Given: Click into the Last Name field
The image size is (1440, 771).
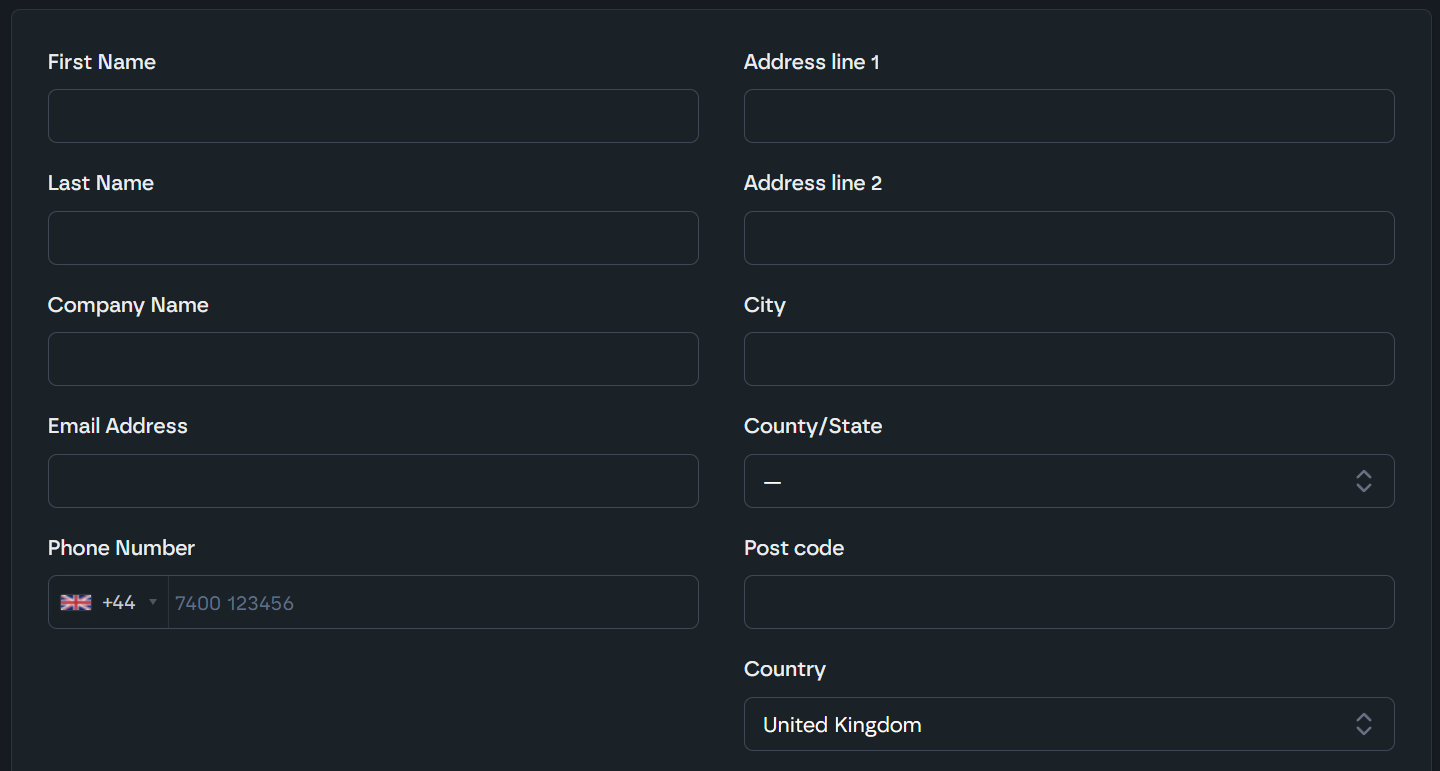Looking at the screenshot, I should point(373,238).
